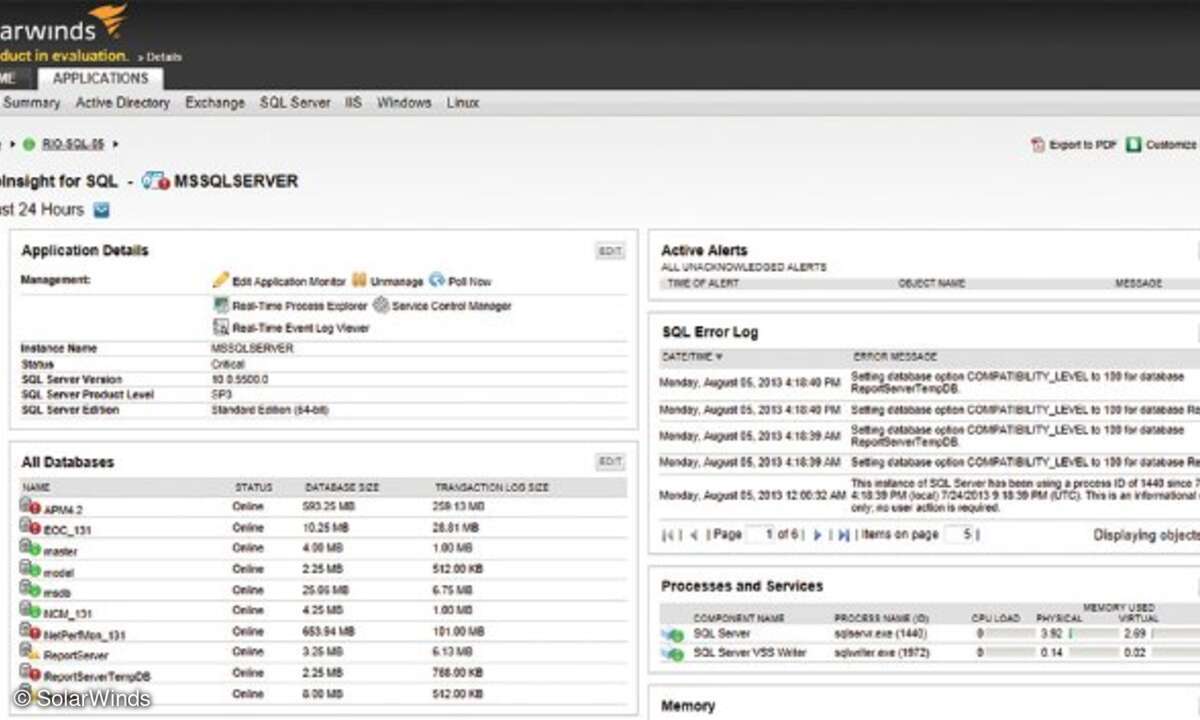Click the ReportServer warning status icon

click(30, 652)
